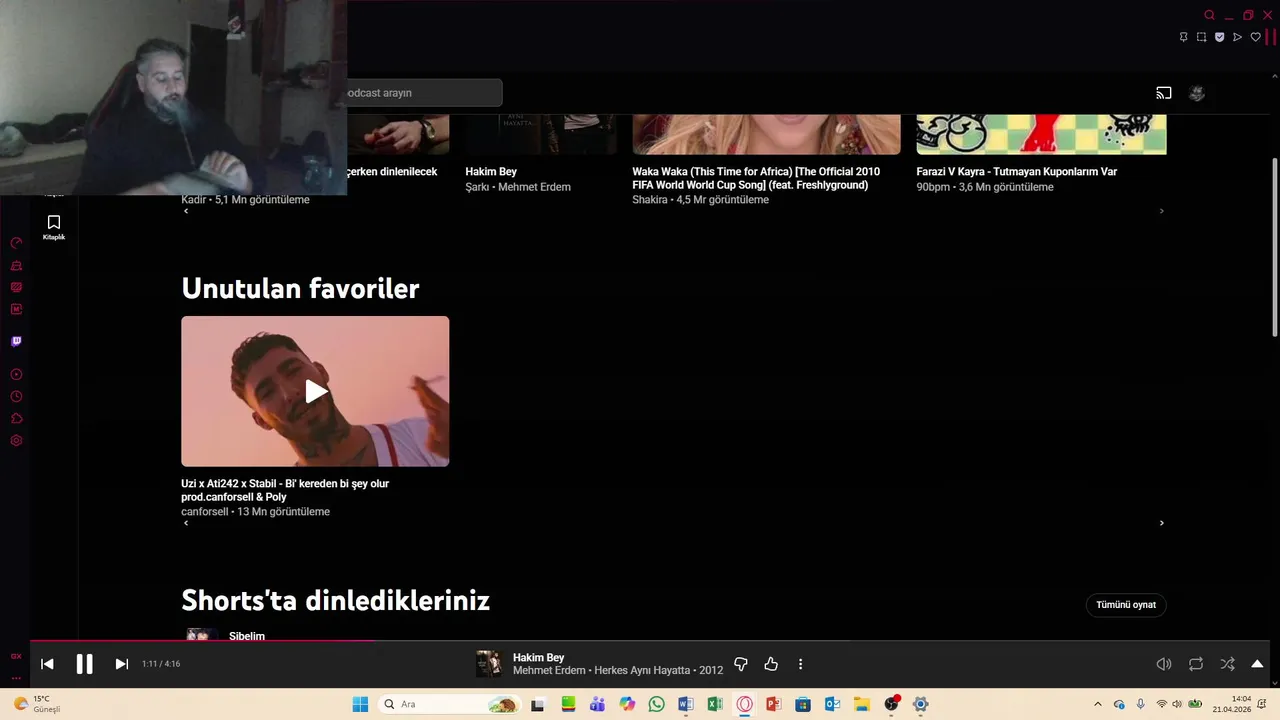This screenshot has width=1280, height=720.
Task: Open History clock icon in sidebar
Action: coord(16,396)
